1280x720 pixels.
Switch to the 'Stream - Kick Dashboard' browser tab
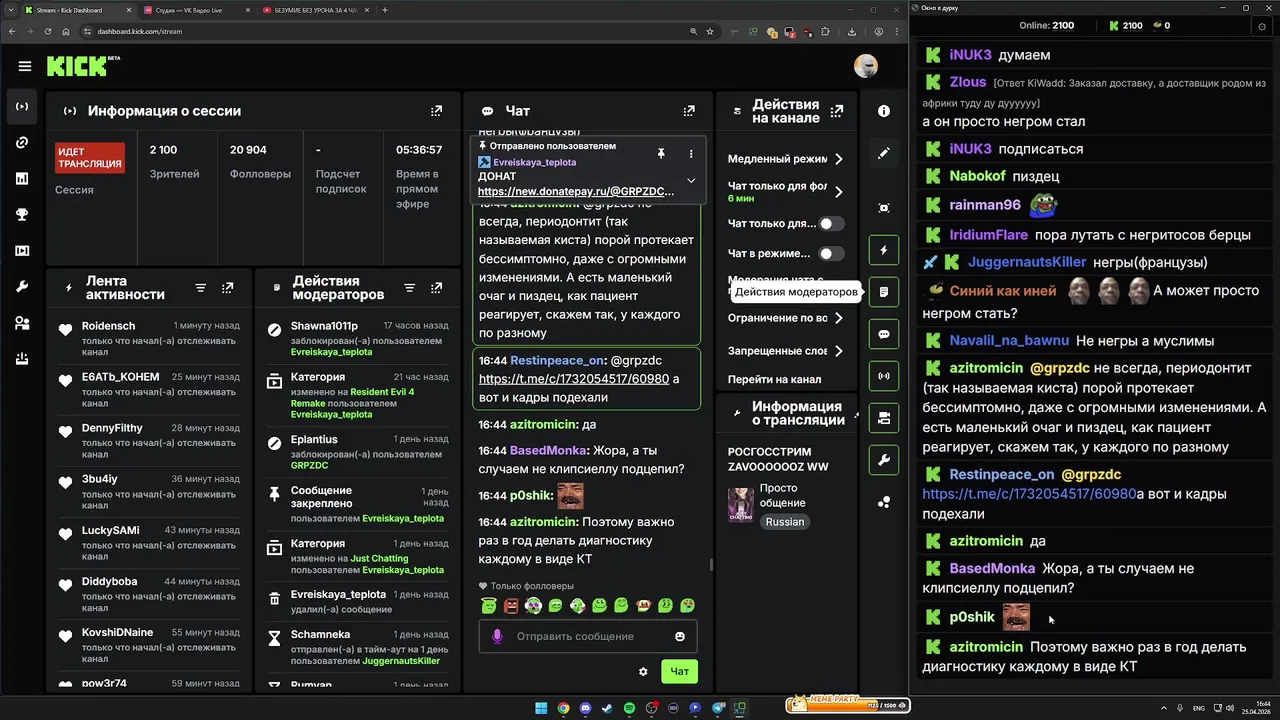pos(76,10)
